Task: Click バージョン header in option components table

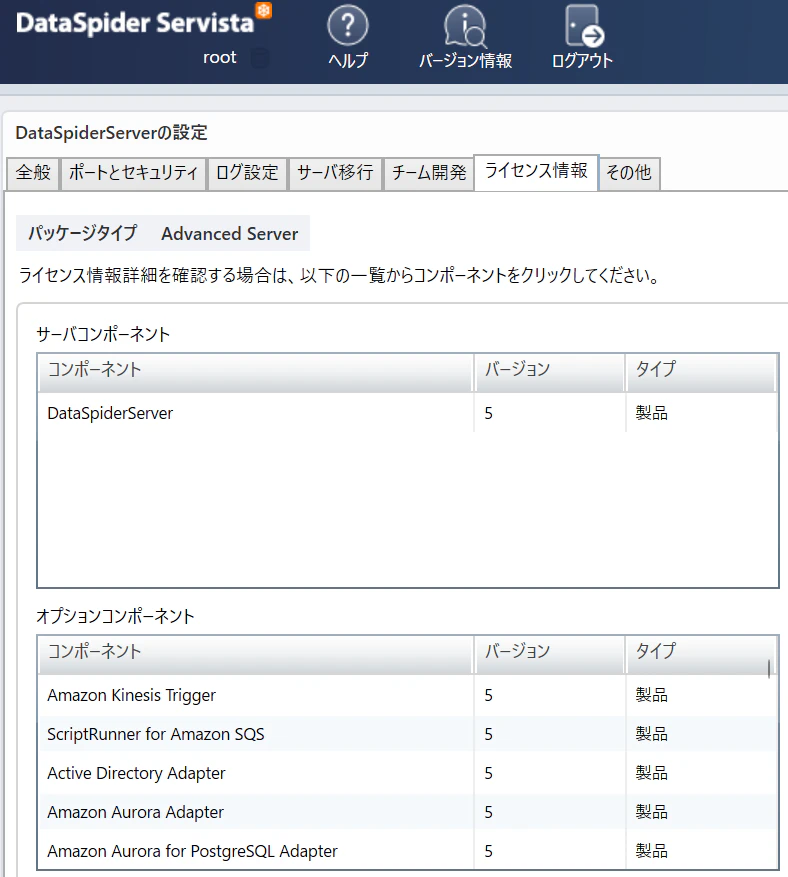Action: (x=550, y=654)
